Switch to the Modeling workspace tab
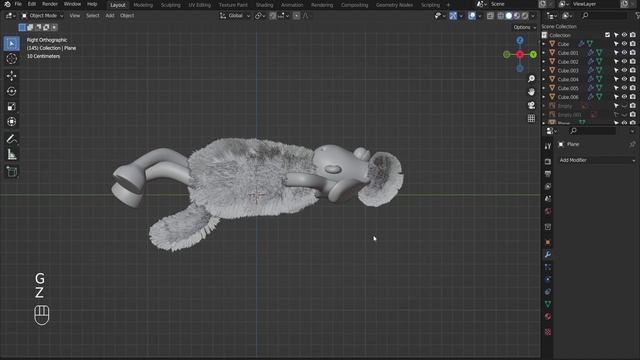The image size is (640, 360). 143,5
